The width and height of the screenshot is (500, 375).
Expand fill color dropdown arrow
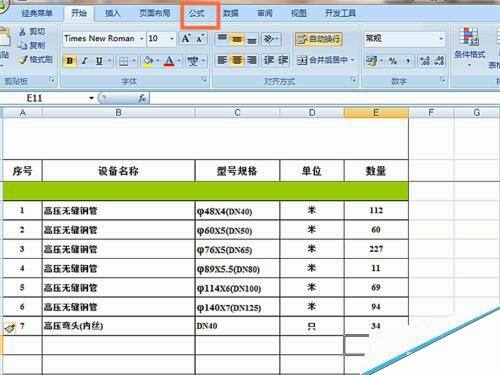click(x=158, y=61)
